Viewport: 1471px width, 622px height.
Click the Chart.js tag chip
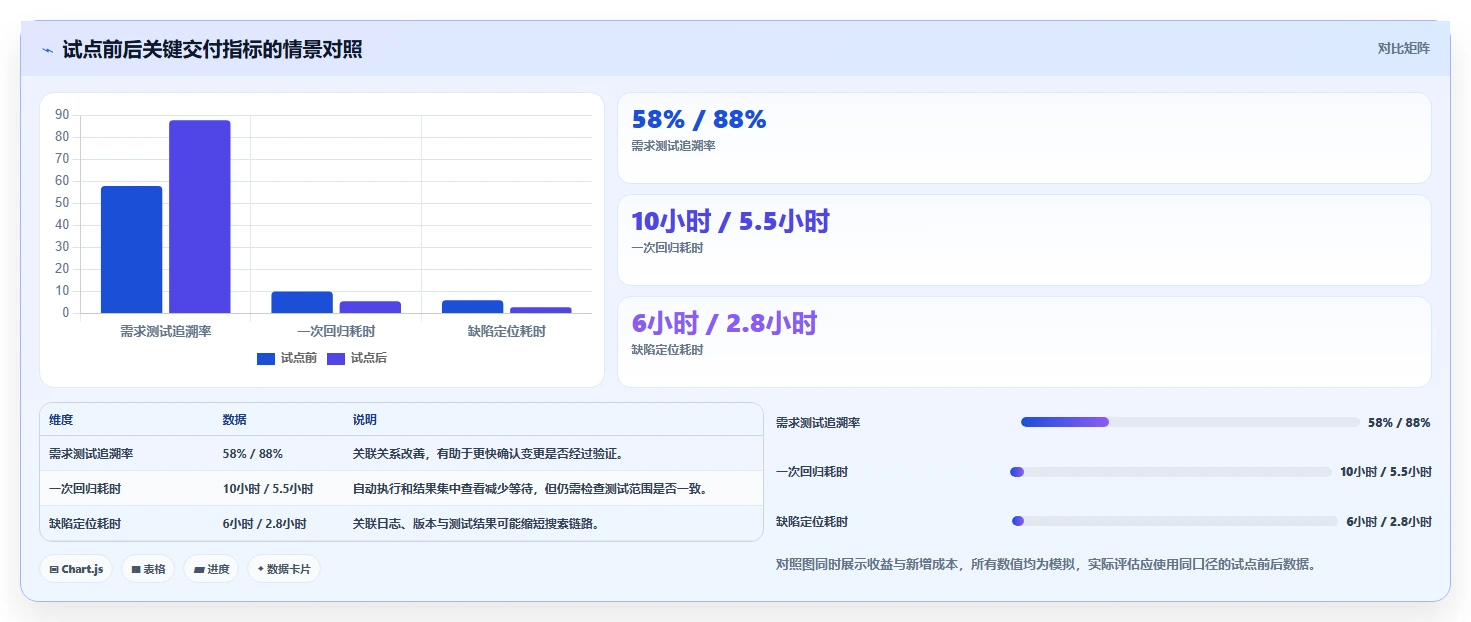click(76, 569)
